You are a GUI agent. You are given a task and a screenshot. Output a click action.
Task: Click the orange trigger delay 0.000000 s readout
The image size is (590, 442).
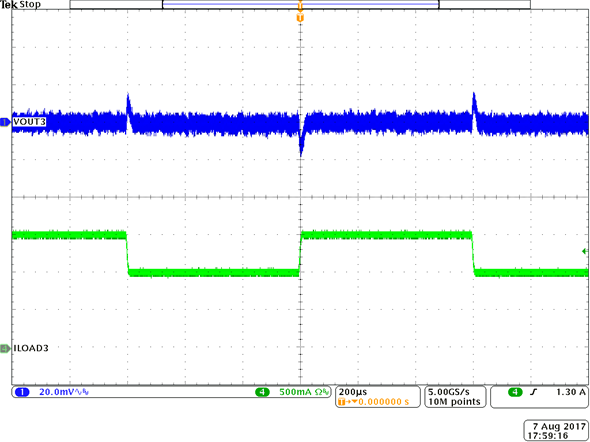(374, 402)
